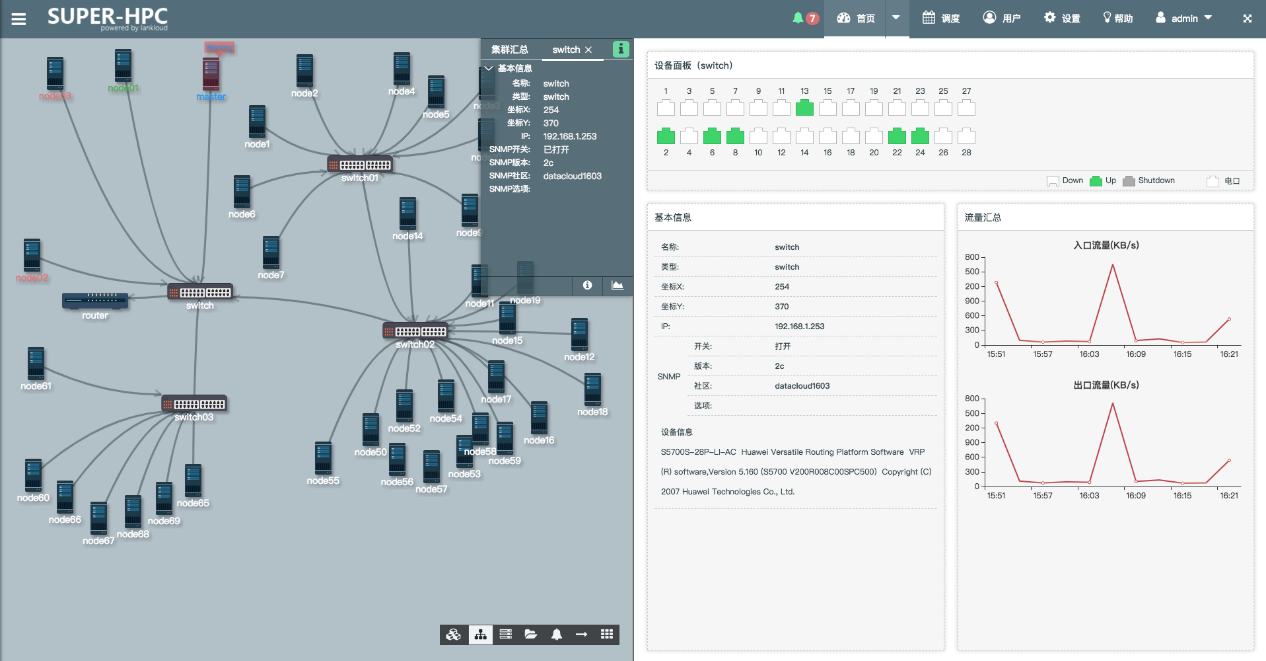Open the hamburger sidebar menu
Image resolution: width=1266 pixels, height=661 pixels.
[x=19, y=19]
